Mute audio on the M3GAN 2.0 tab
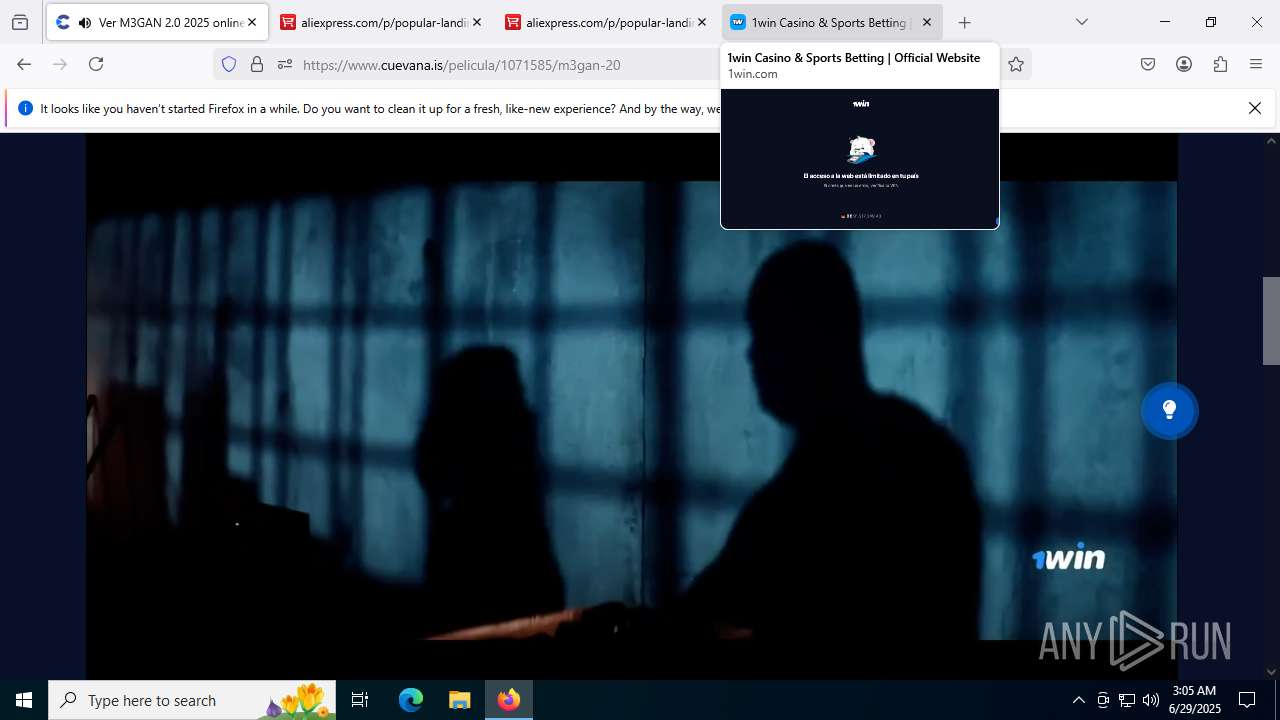The width and height of the screenshot is (1280, 720). pyautogui.click(x=84, y=22)
